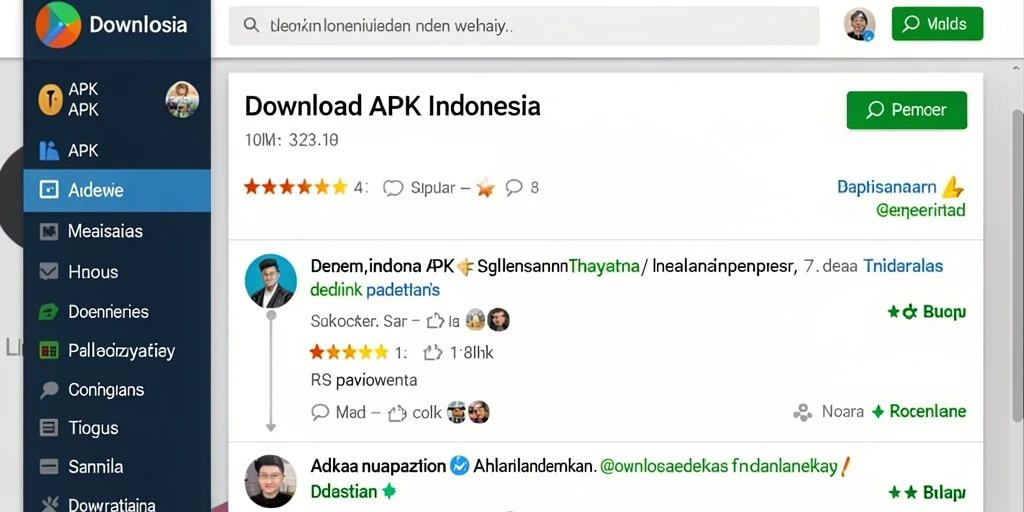Click the page vertical scrollbar
Screen dimensions: 1024x512
coord(1017,265)
